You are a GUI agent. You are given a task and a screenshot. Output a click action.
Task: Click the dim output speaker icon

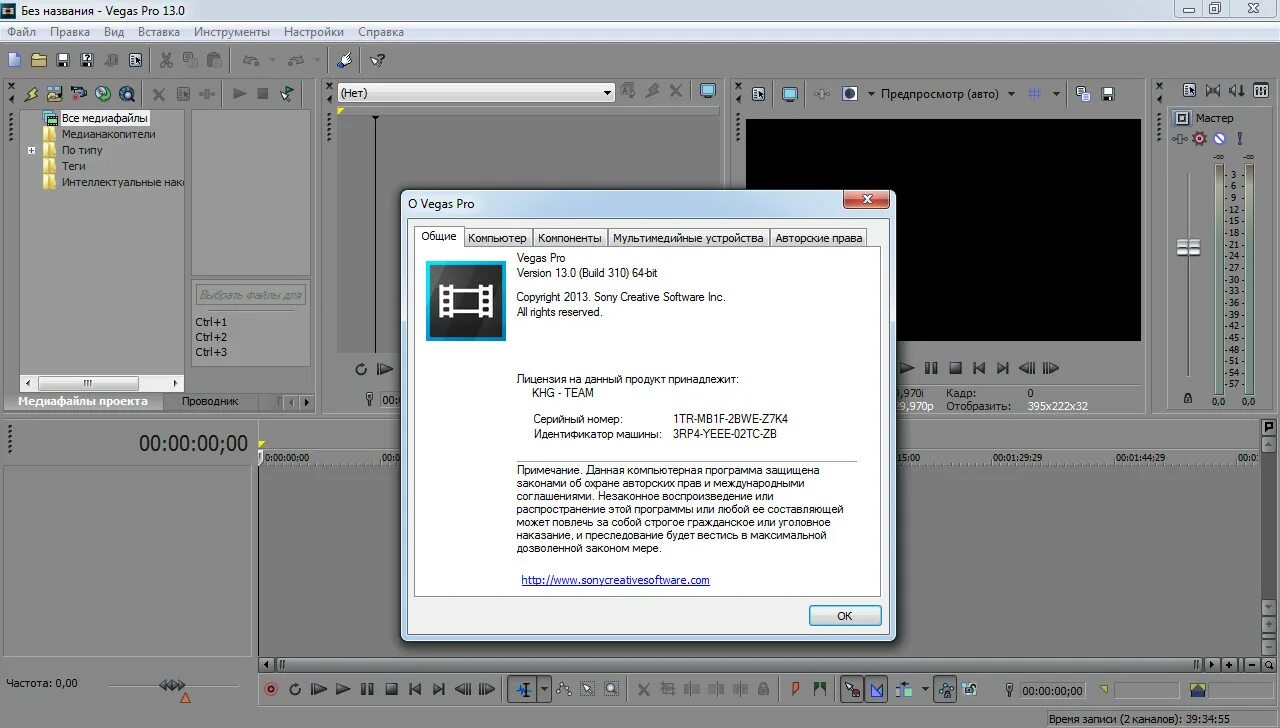tap(1237, 90)
